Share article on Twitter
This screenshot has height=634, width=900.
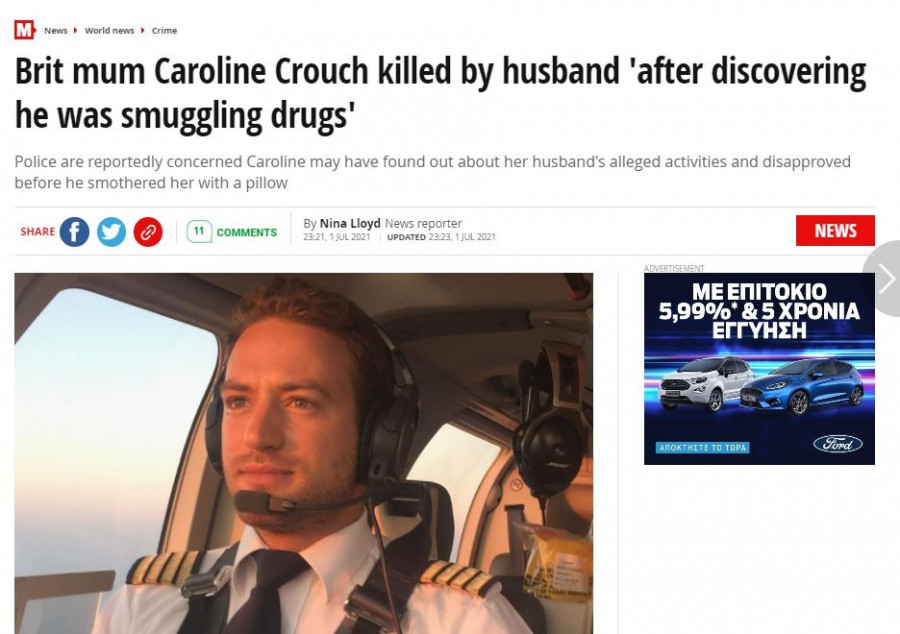click(111, 232)
